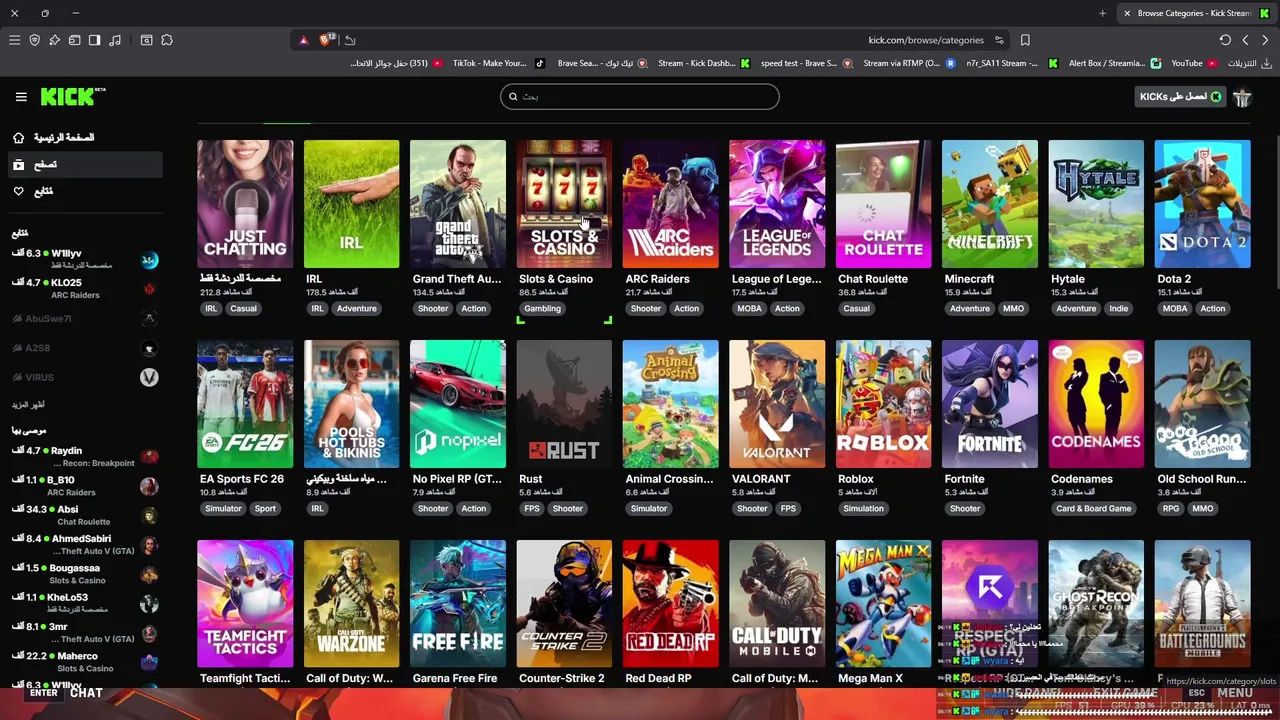The height and width of the screenshot is (720, 1280).
Task: Open the YouTube bookmark
Action: tap(1194, 63)
